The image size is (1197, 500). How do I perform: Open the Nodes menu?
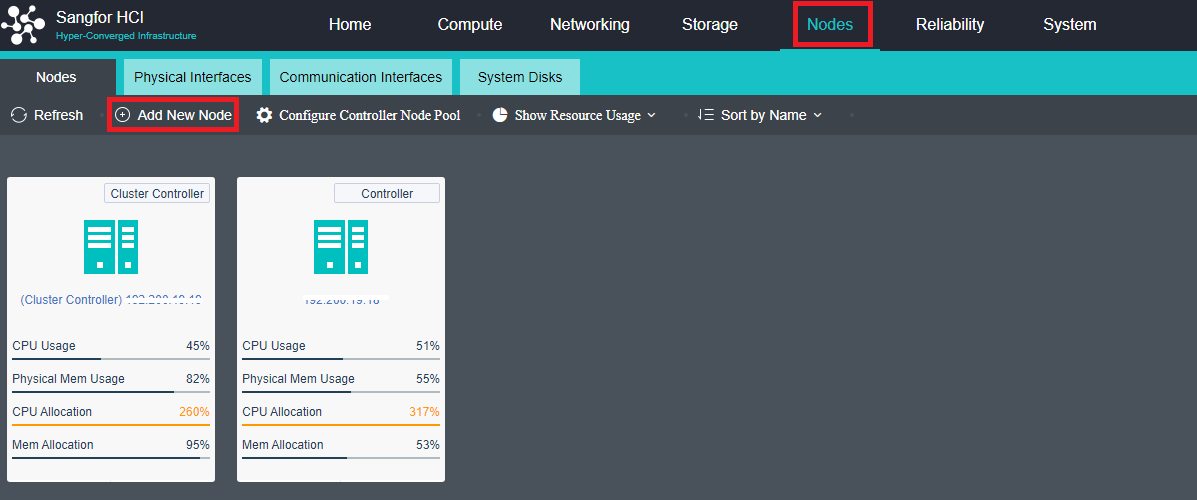[830, 24]
